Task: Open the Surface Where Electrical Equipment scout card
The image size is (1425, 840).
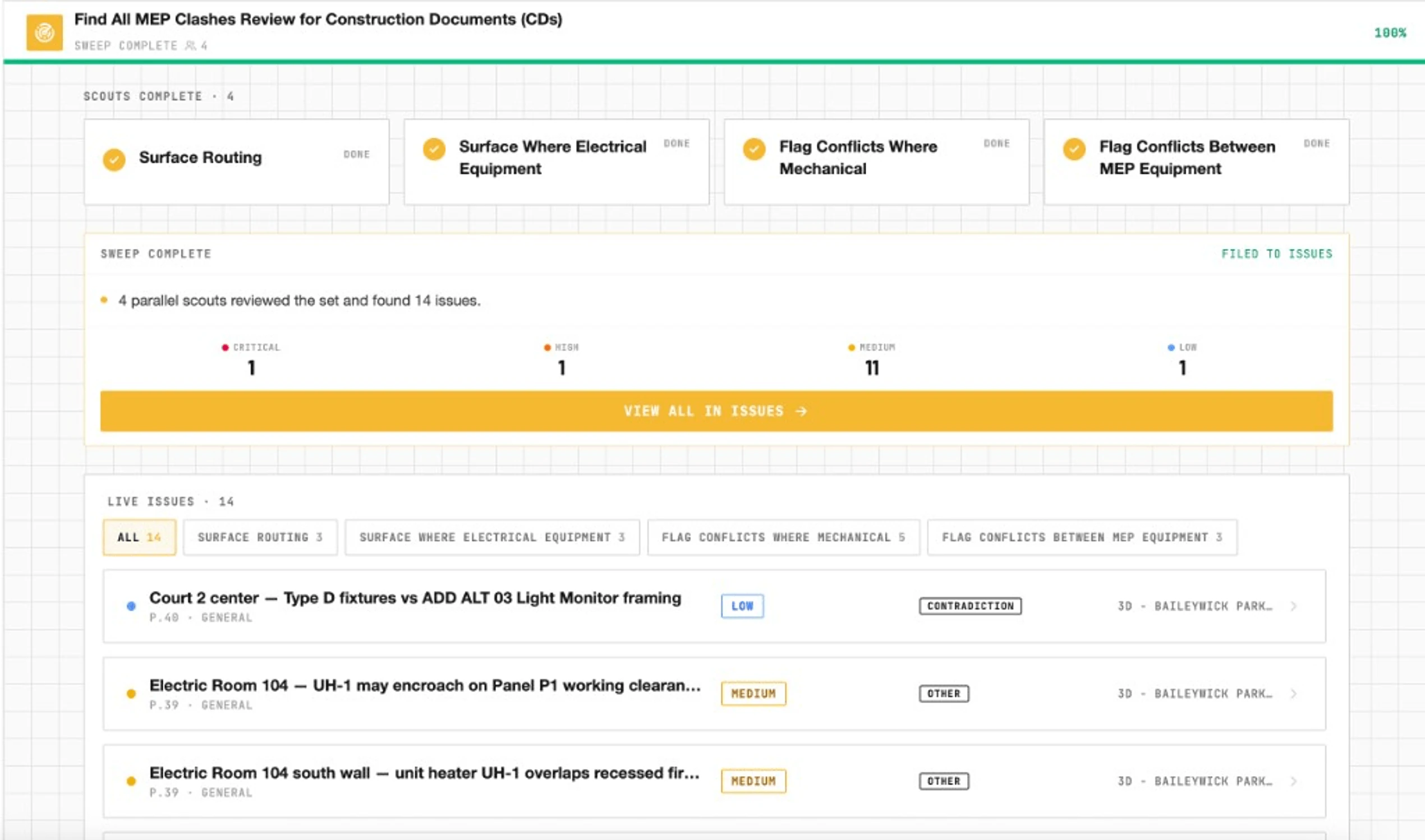Action: 557,161
